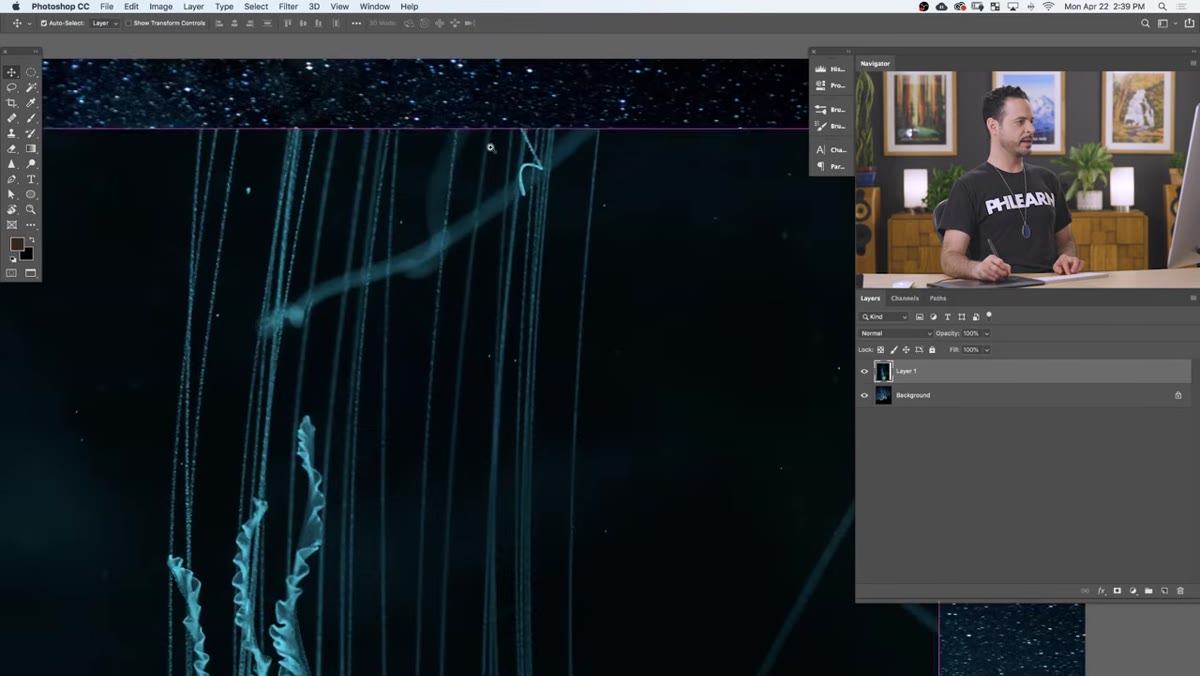Screen dimensions: 1200x676
Task: Select the Brush tool
Action: coord(31,118)
